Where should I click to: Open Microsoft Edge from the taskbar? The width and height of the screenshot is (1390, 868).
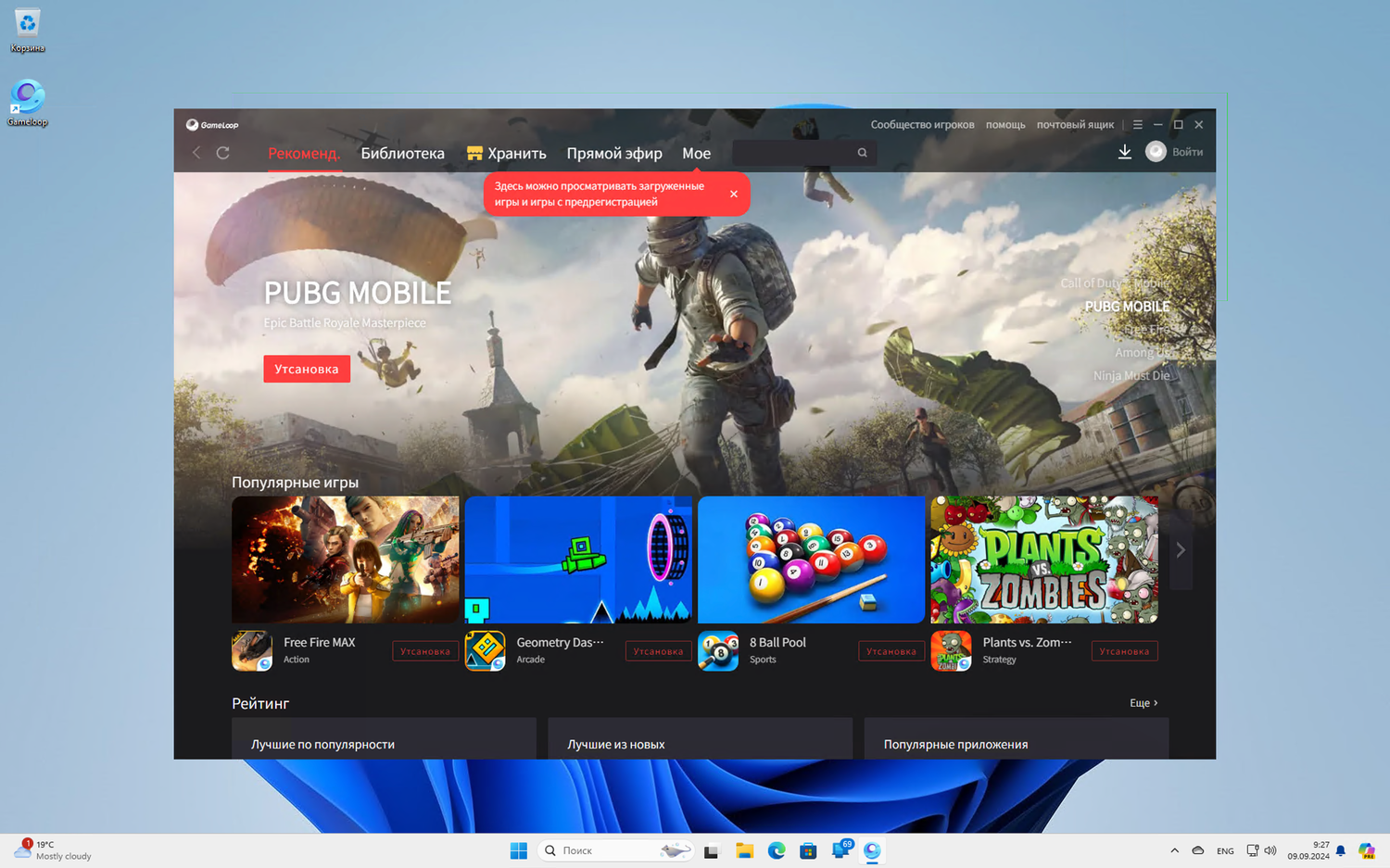[x=777, y=850]
